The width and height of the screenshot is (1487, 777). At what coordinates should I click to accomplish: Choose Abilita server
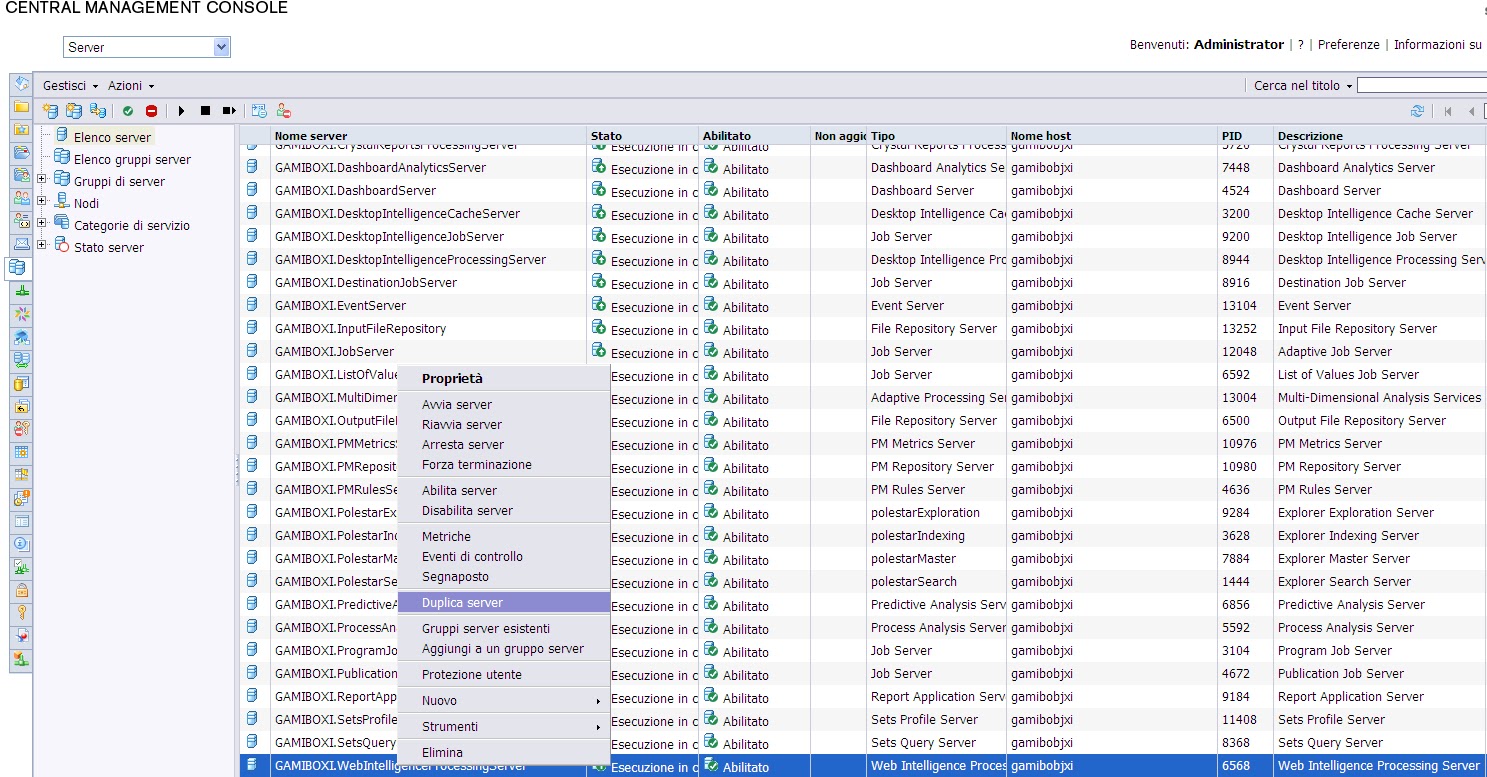pyautogui.click(x=504, y=491)
